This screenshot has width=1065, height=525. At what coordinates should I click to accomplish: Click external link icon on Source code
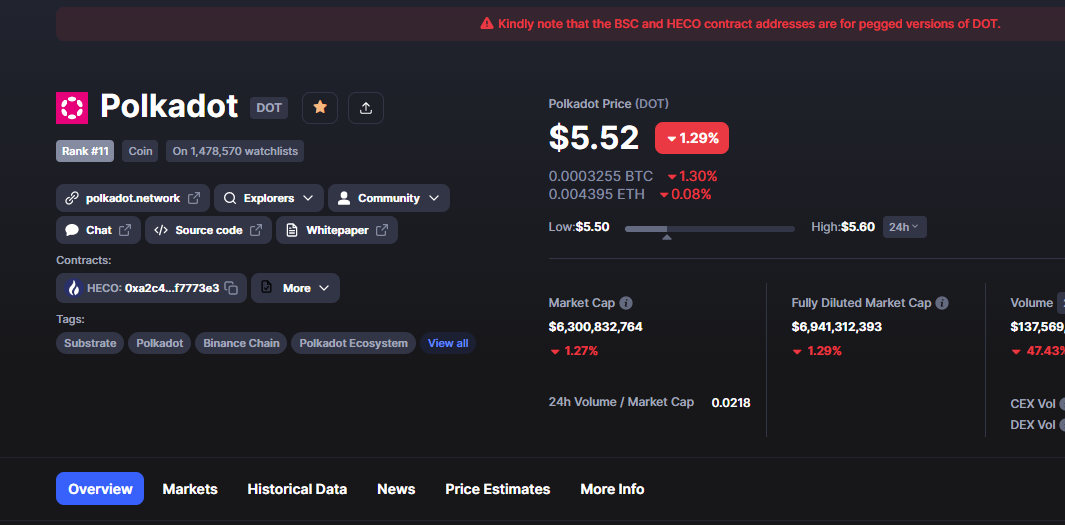pos(255,230)
